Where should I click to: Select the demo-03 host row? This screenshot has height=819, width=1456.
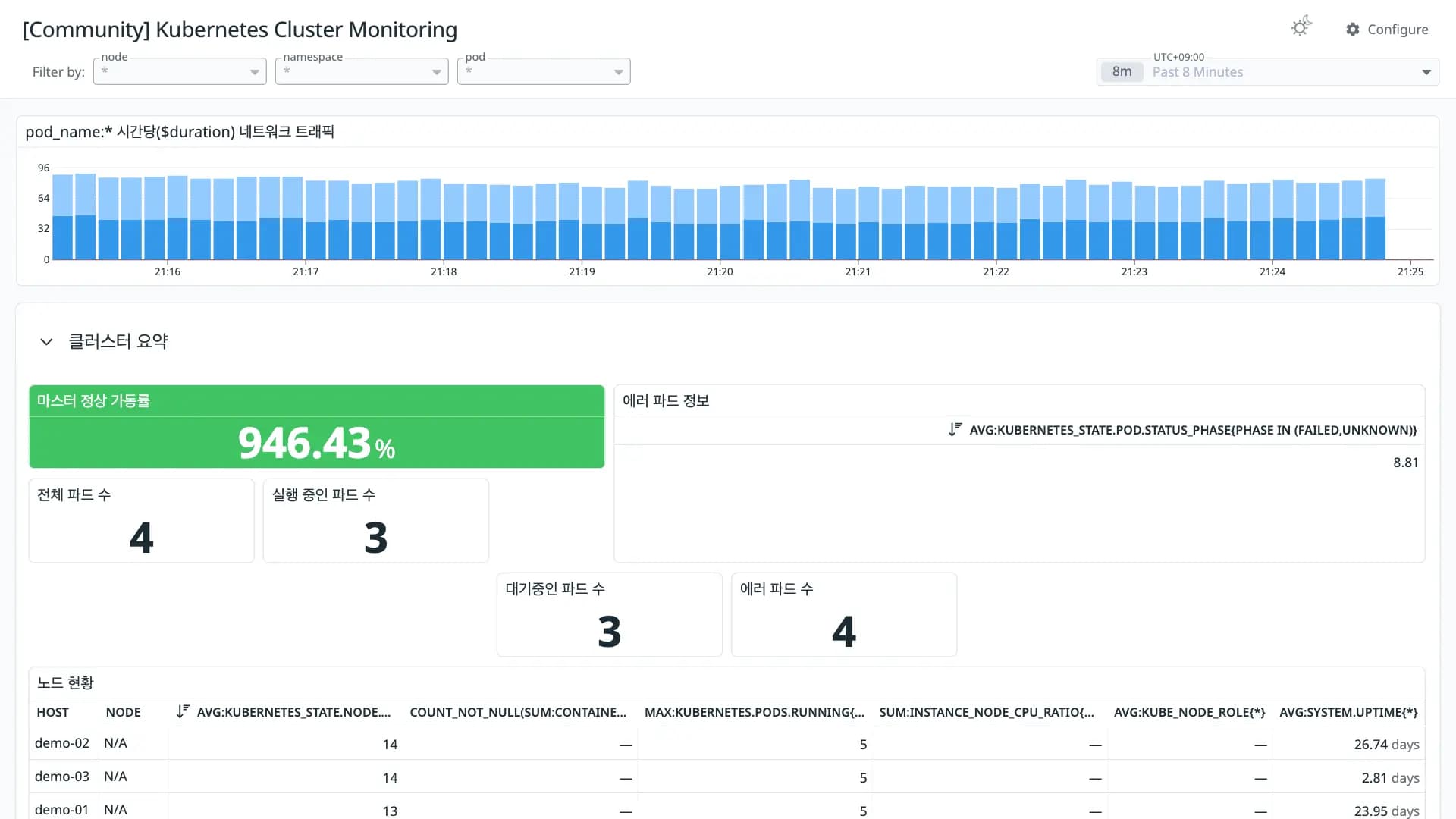coord(726,777)
